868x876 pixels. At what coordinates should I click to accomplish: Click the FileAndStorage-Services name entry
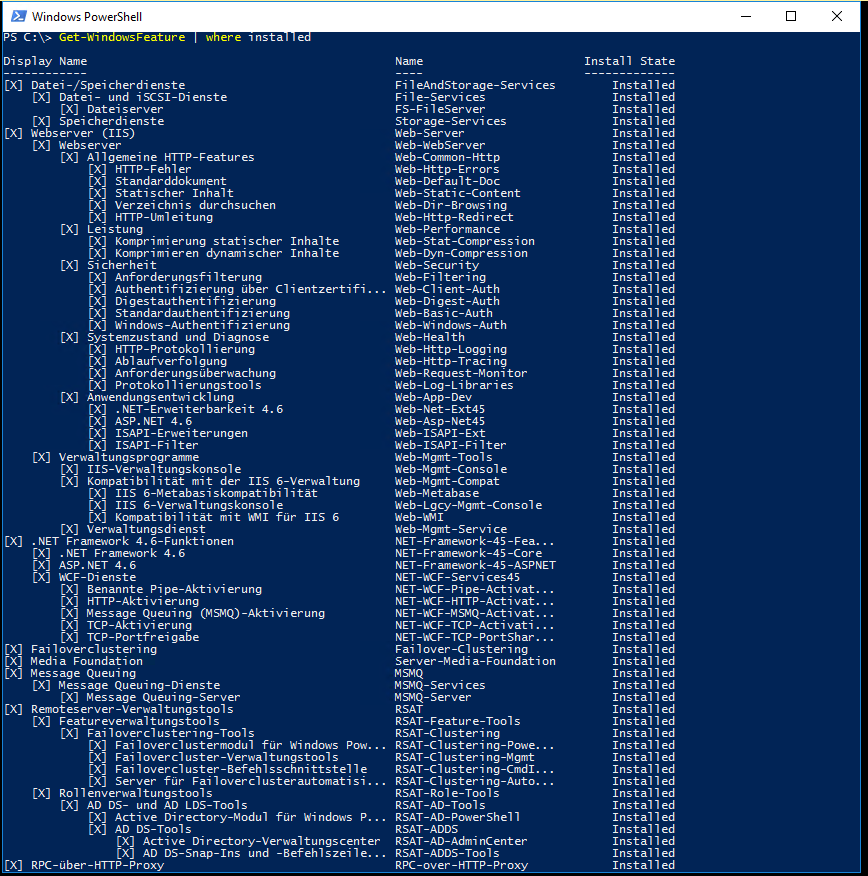pos(475,85)
